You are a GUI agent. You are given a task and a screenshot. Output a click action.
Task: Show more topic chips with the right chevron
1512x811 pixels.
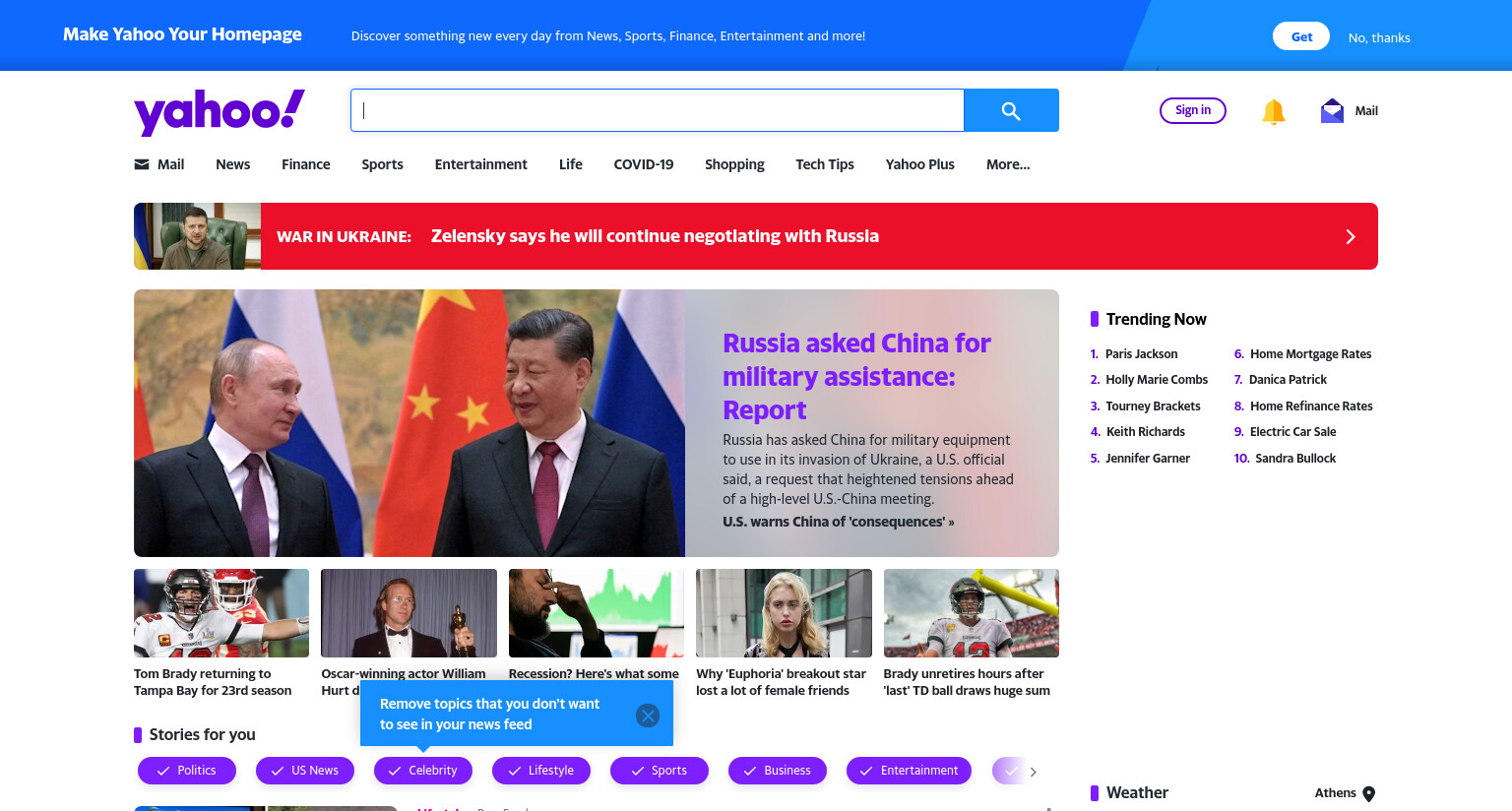(x=1033, y=772)
